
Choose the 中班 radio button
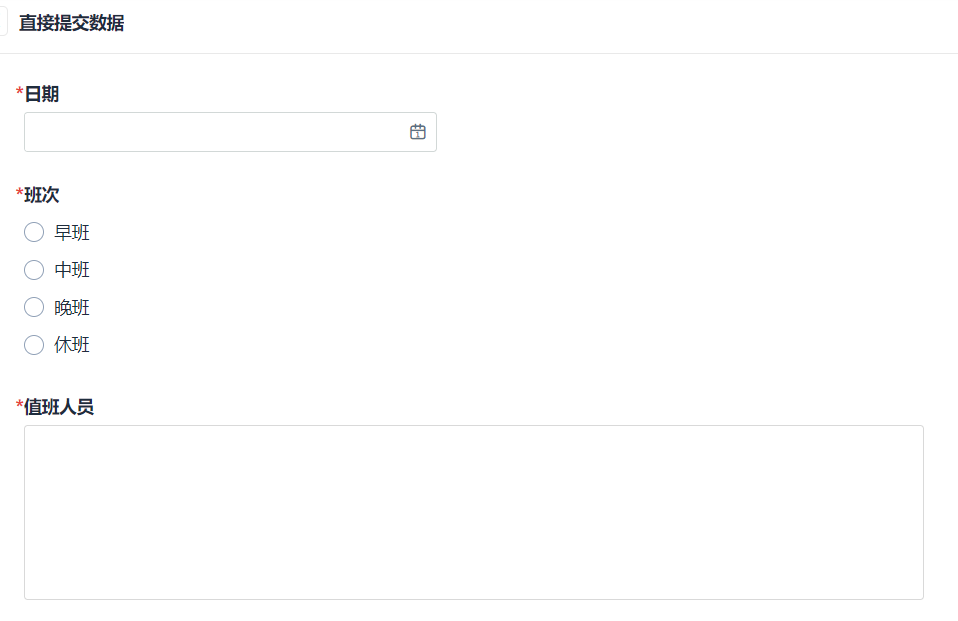pyautogui.click(x=34, y=270)
